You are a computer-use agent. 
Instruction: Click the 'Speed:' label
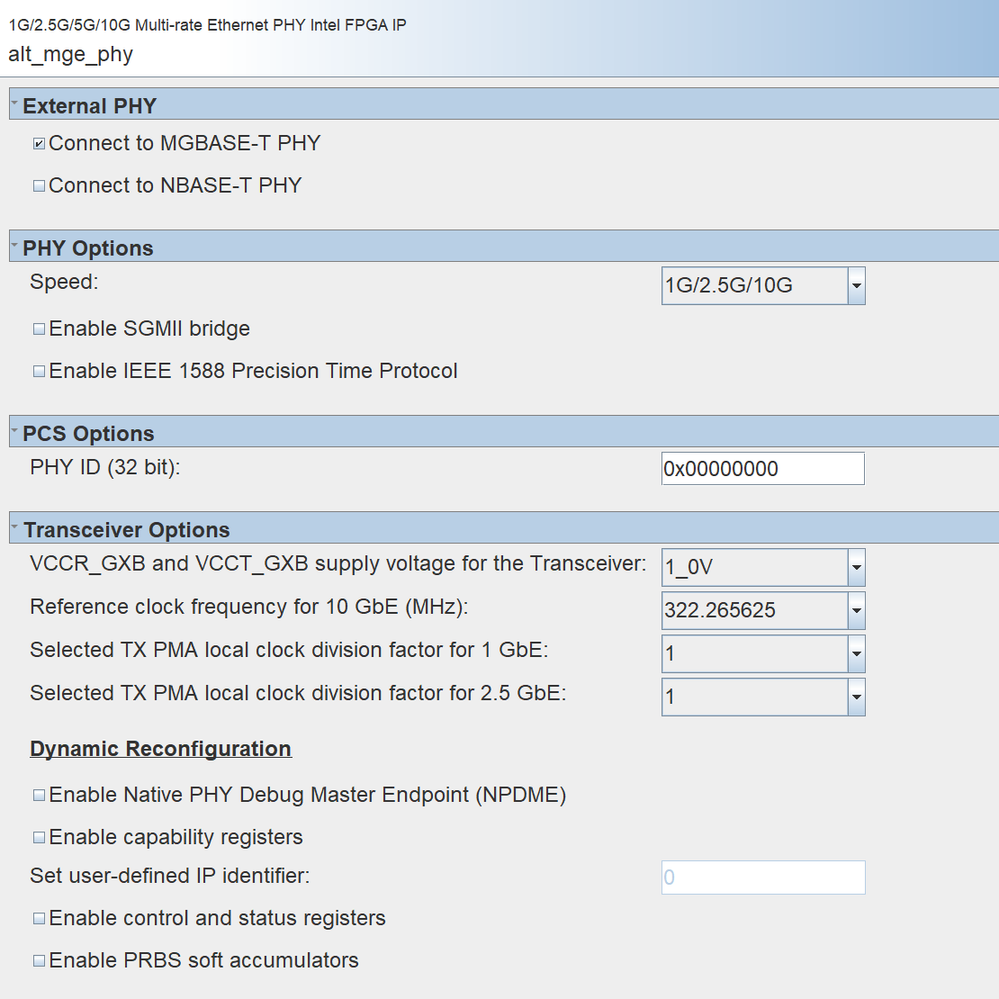[64, 282]
